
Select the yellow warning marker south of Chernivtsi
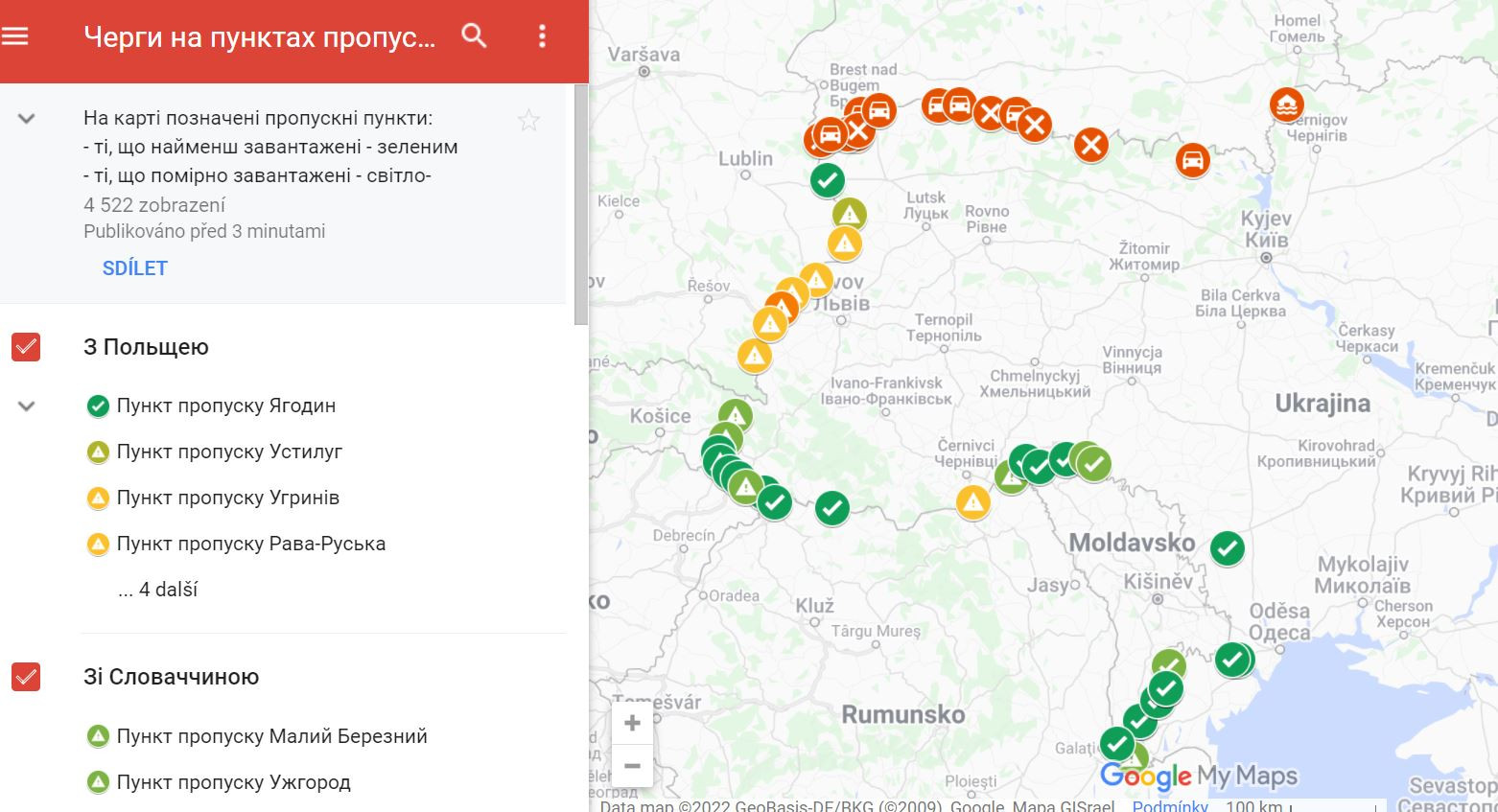pos(973,501)
